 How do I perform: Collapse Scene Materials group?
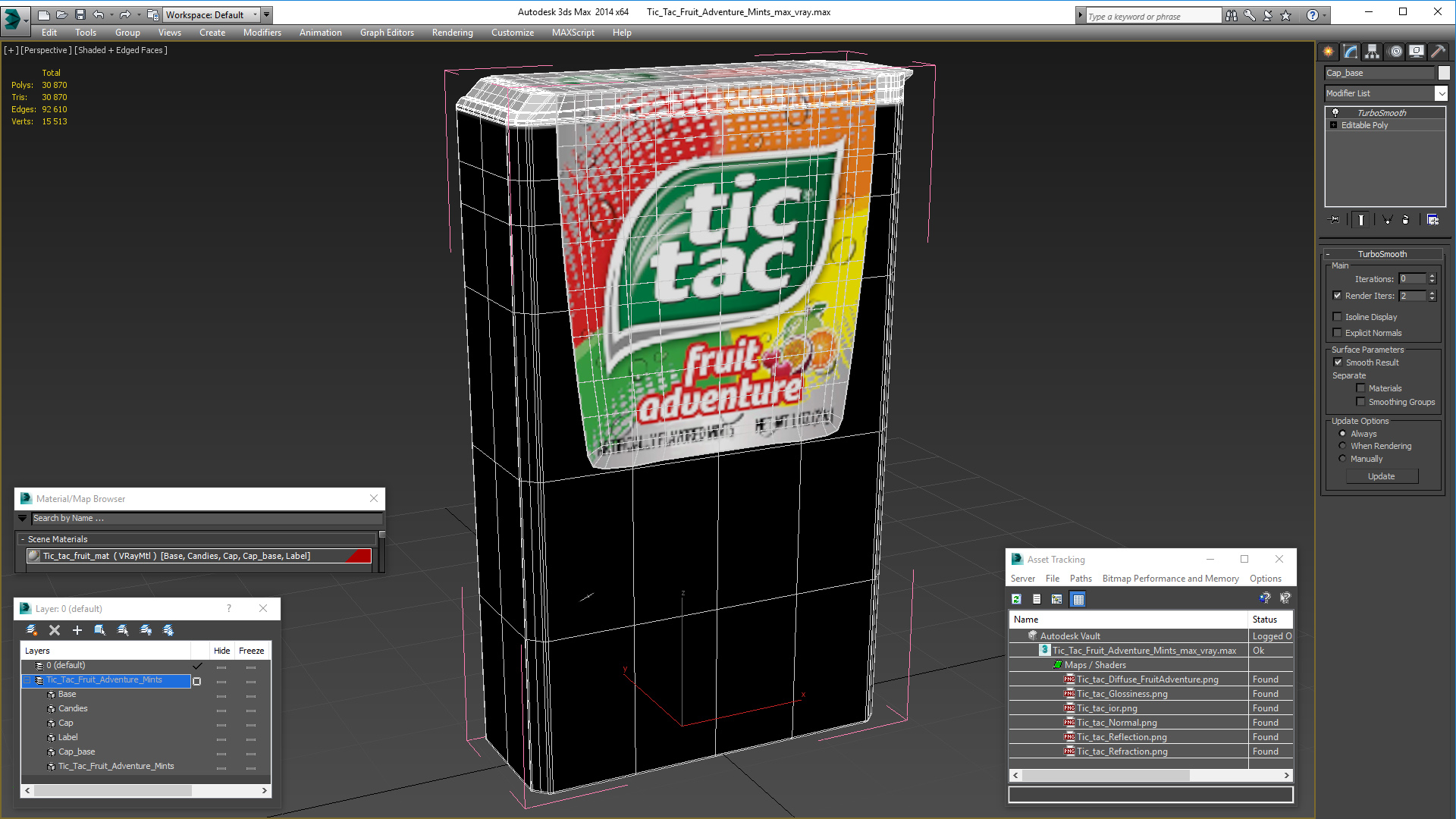click(x=23, y=539)
